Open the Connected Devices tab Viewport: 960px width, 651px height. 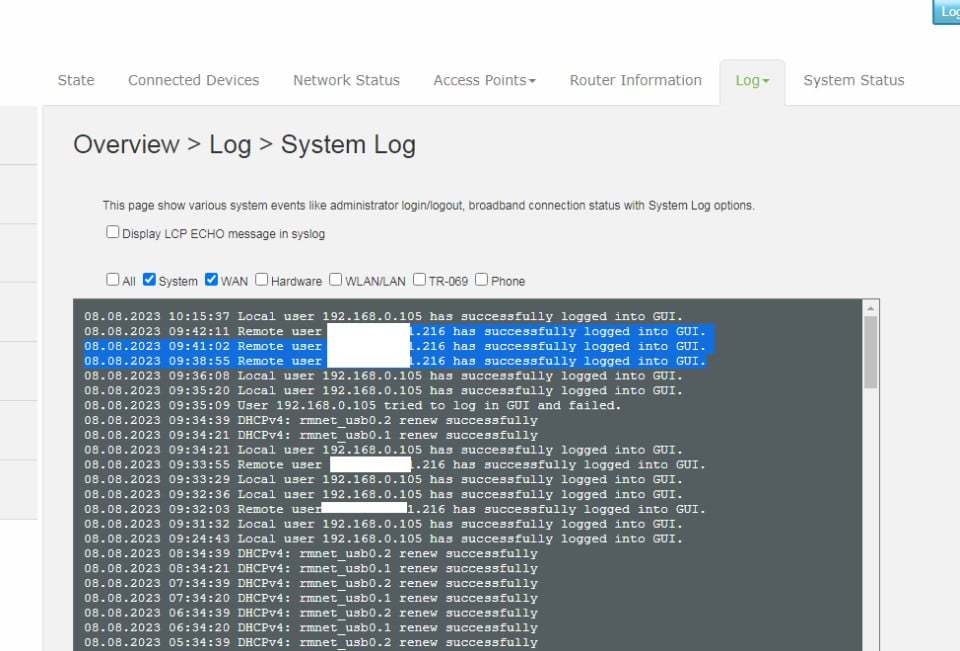pos(193,80)
